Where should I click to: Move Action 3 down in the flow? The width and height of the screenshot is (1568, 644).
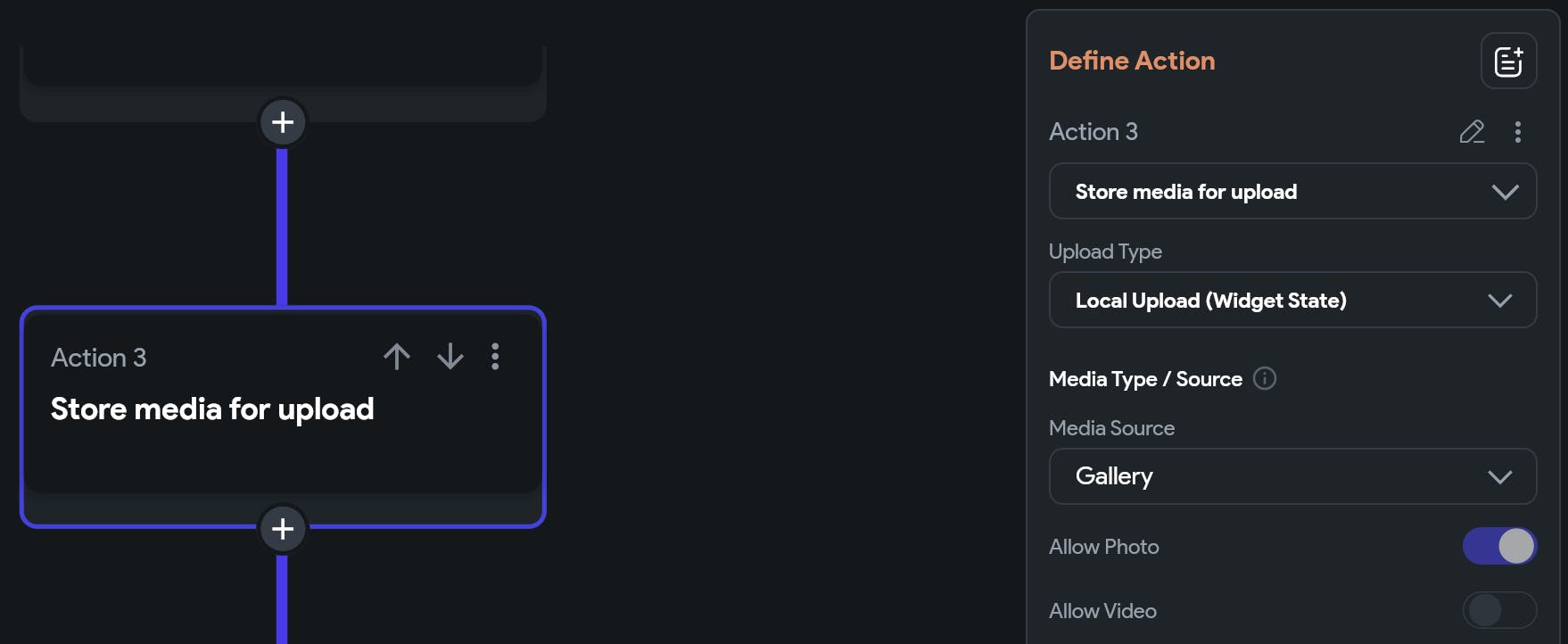[450, 357]
